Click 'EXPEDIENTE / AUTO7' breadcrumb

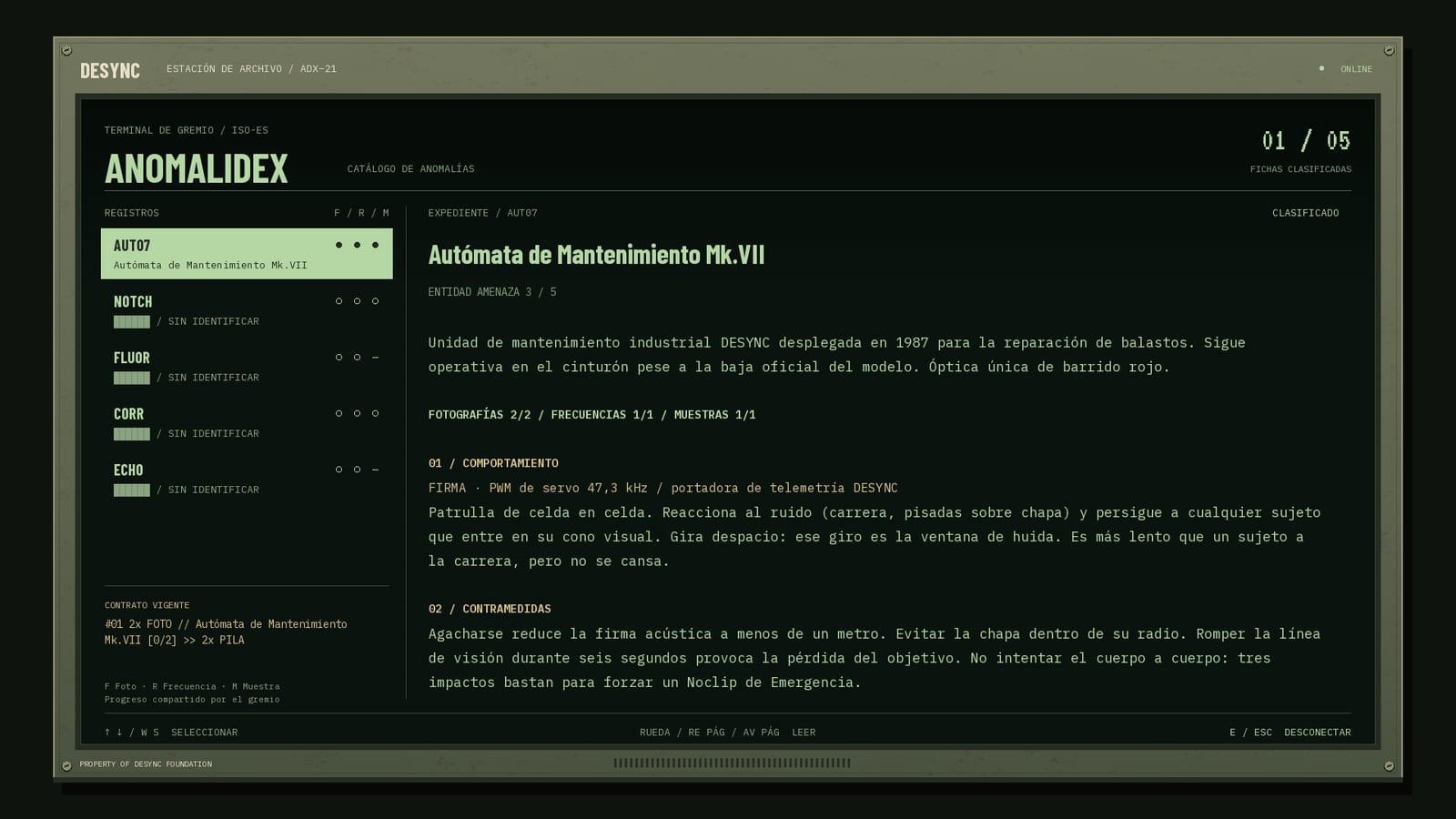point(482,213)
